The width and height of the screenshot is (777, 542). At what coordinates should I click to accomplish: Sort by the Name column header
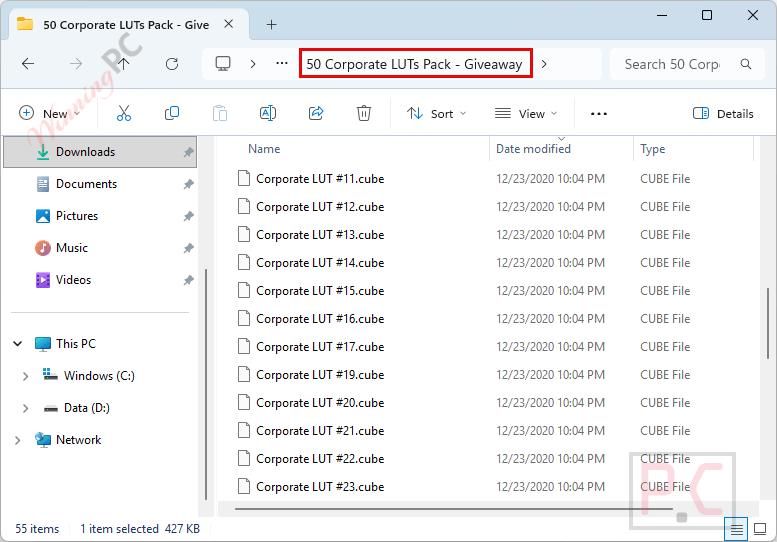coord(264,149)
